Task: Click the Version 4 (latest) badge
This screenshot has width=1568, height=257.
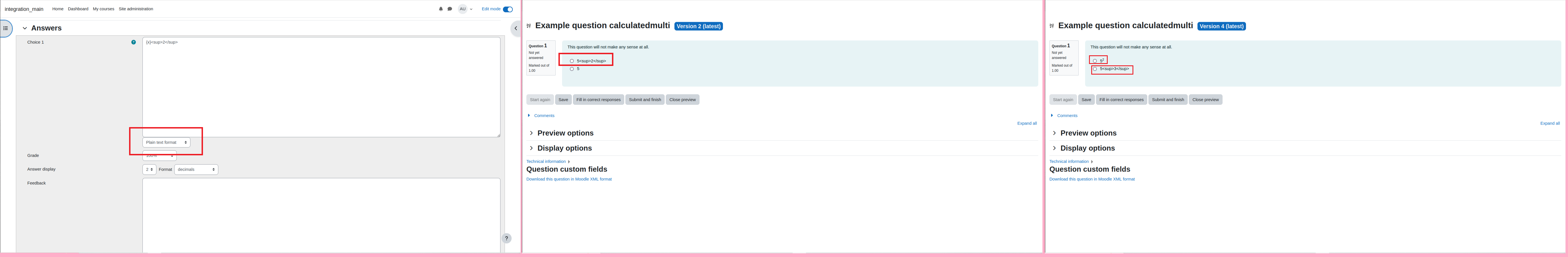Action: 1222,26
